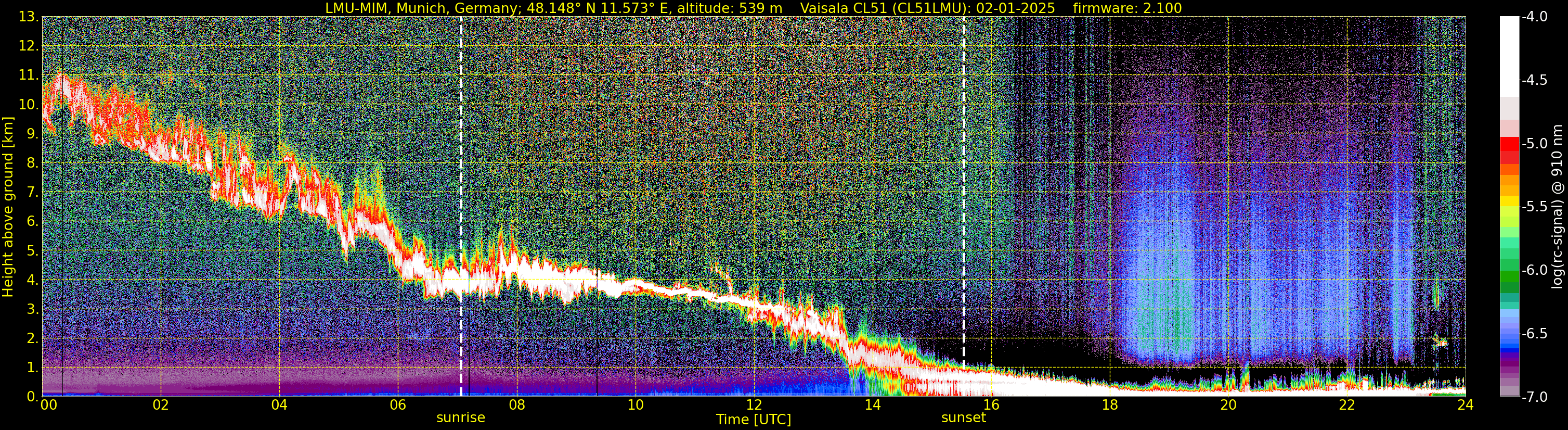1568x430 pixels.
Task: Click the green segment of the colorbar
Action: coord(1509,277)
